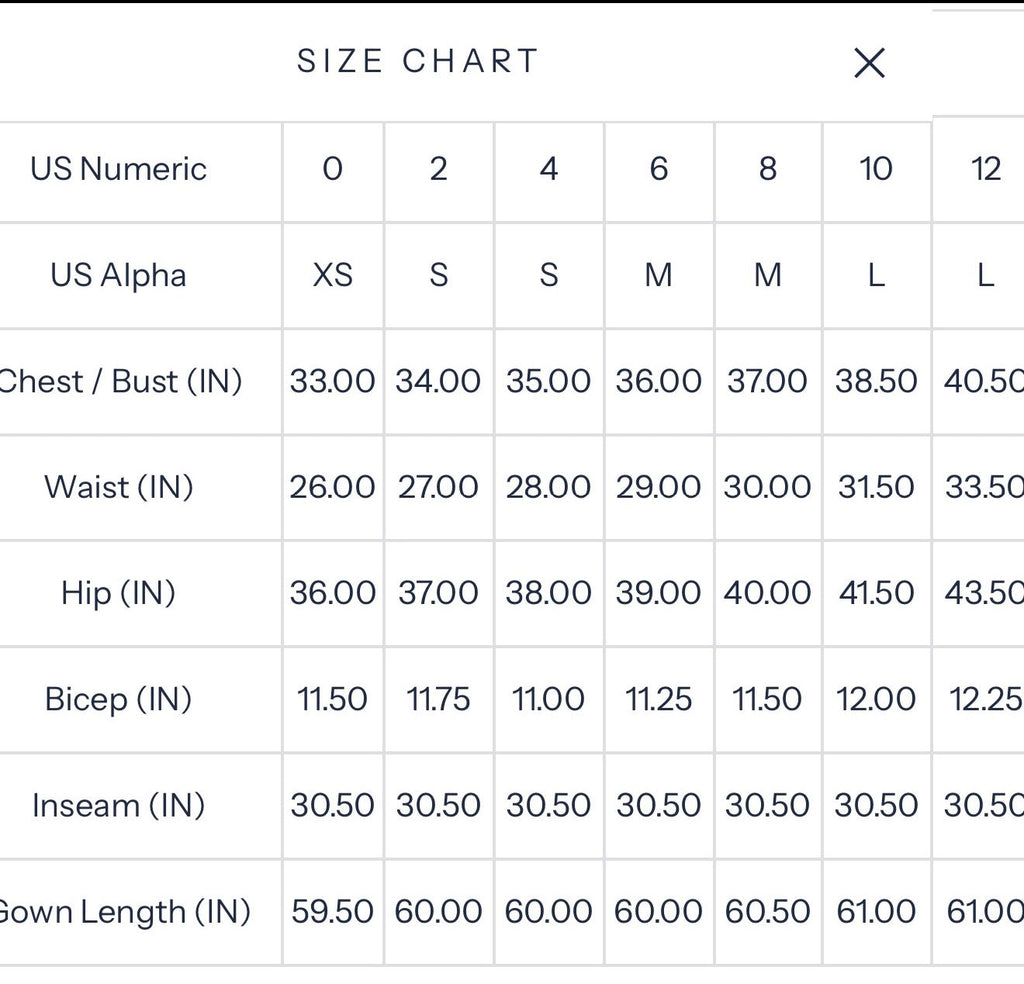Click the Gown Length (IN) row label

[124, 912]
